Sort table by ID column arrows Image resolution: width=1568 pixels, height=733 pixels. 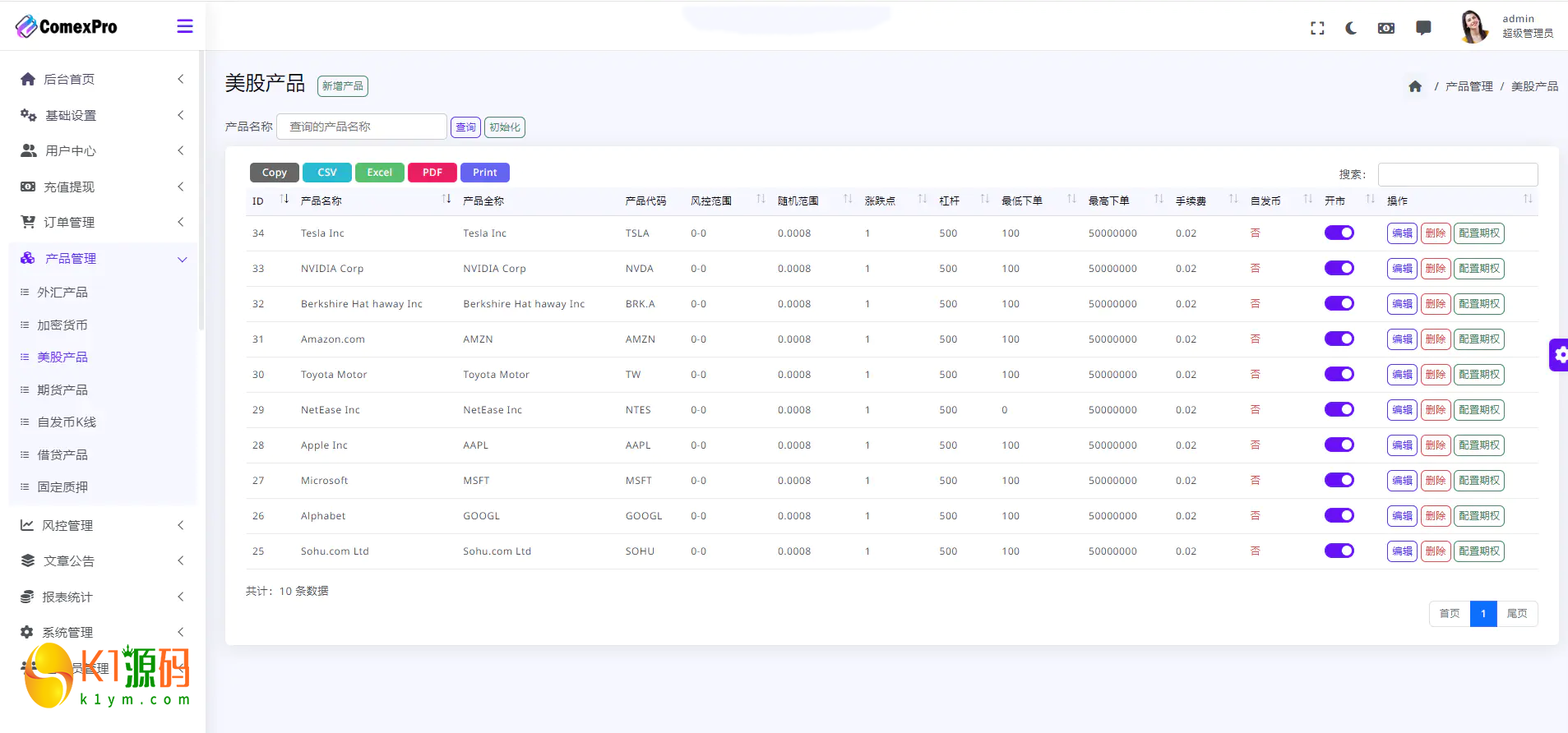[x=284, y=200]
